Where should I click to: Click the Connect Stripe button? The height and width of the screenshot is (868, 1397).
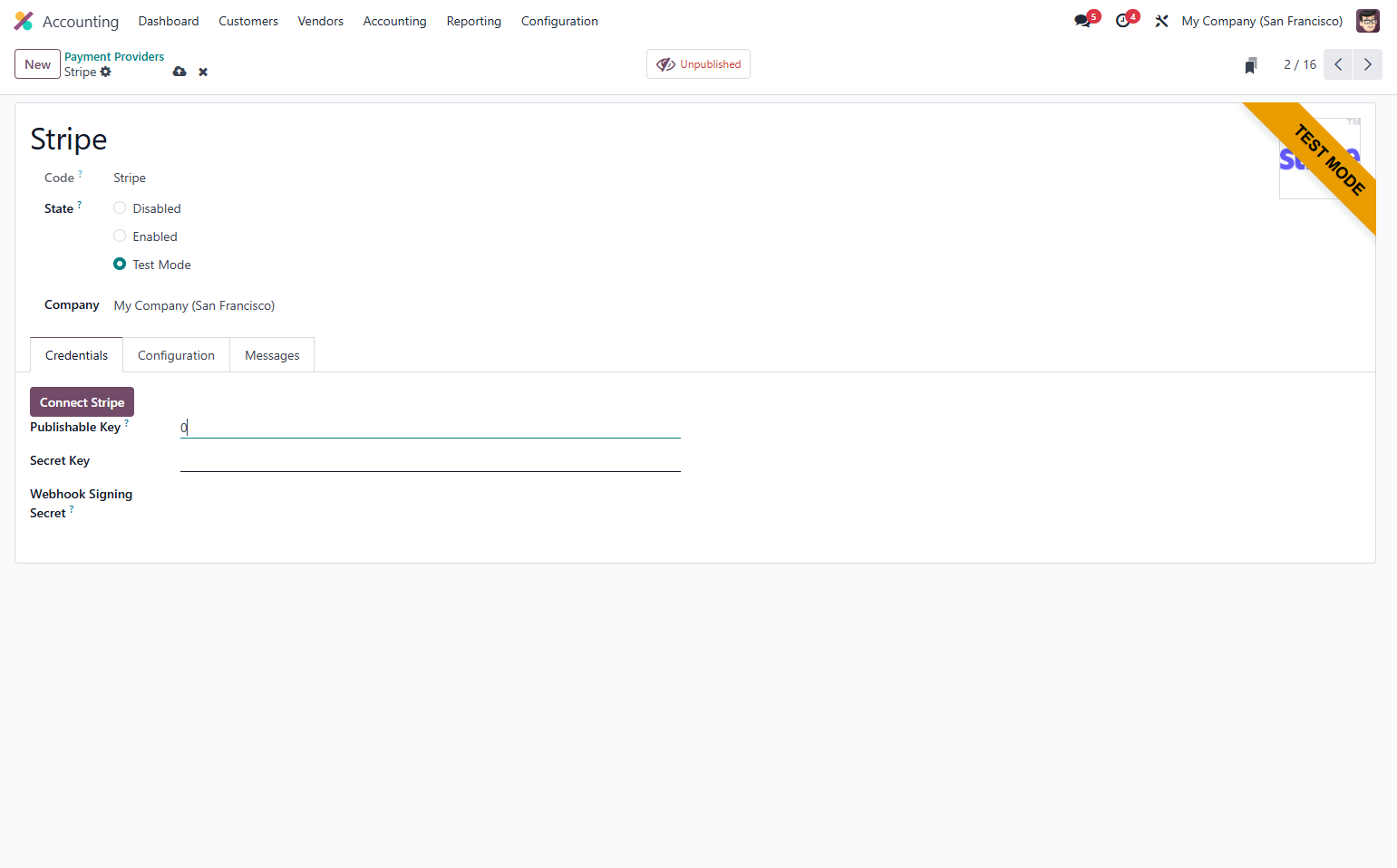pyautogui.click(x=82, y=402)
